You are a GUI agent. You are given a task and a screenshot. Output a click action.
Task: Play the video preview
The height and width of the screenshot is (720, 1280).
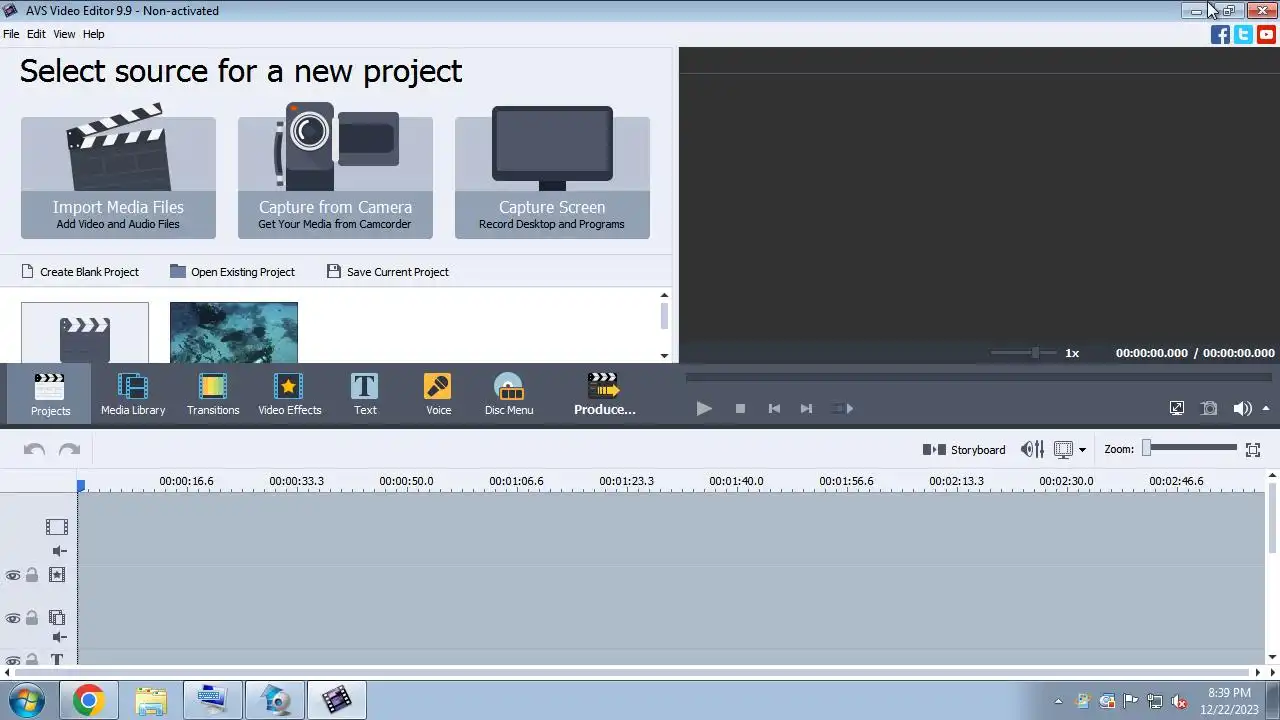tap(704, 408)
